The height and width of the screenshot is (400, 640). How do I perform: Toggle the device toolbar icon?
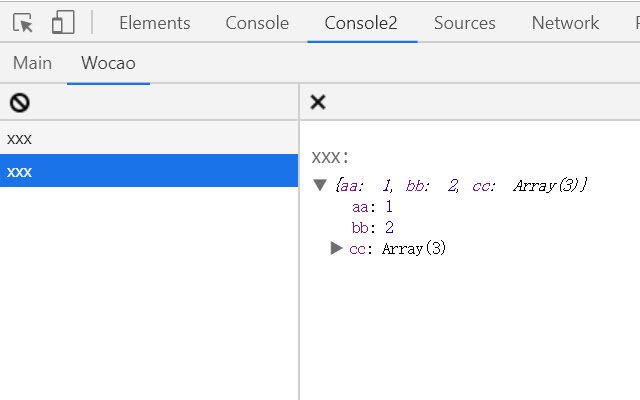pyautogui.click(x=63, y=22)
